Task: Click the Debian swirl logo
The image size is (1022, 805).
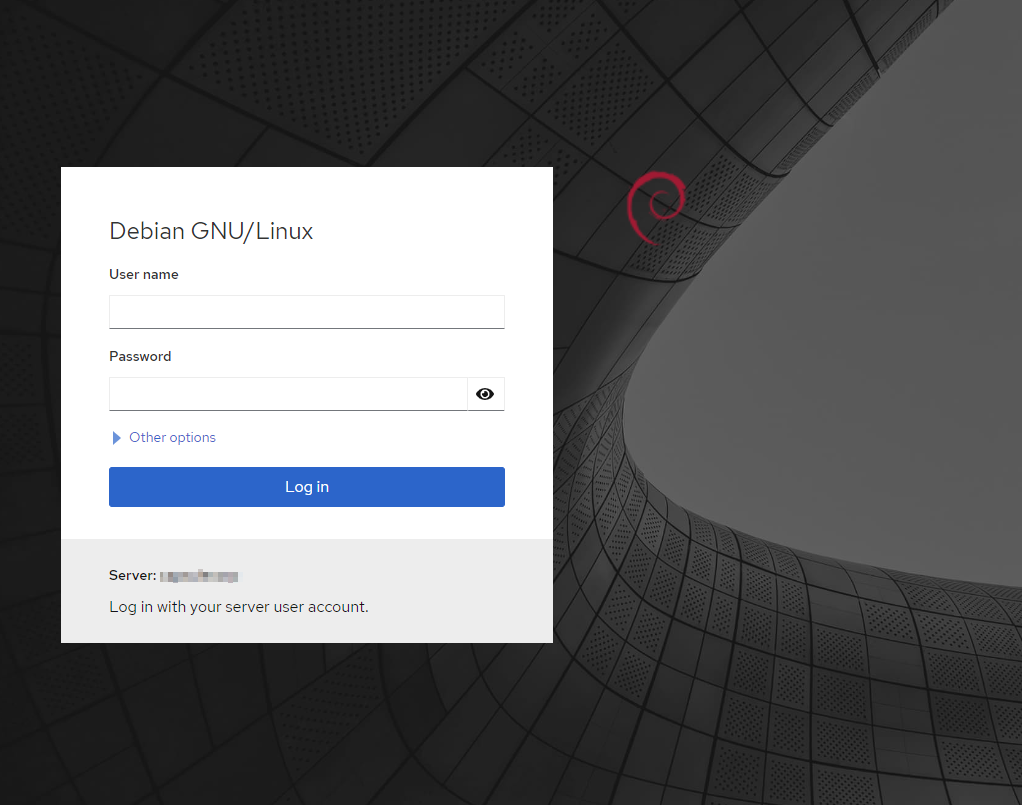Action: [x=656, y=208]
